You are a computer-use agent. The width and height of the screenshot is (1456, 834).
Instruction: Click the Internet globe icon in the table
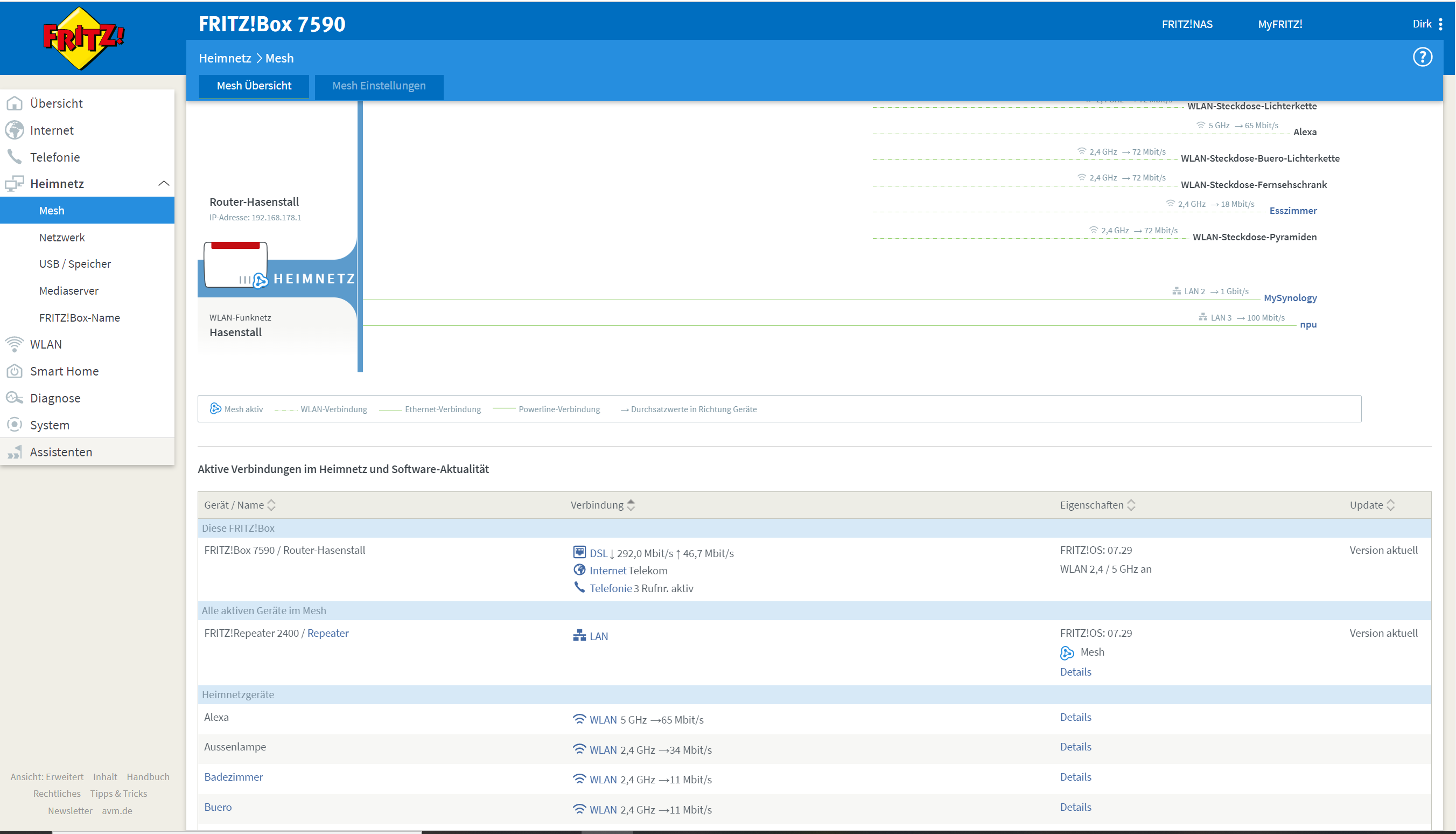click(579, 570)
